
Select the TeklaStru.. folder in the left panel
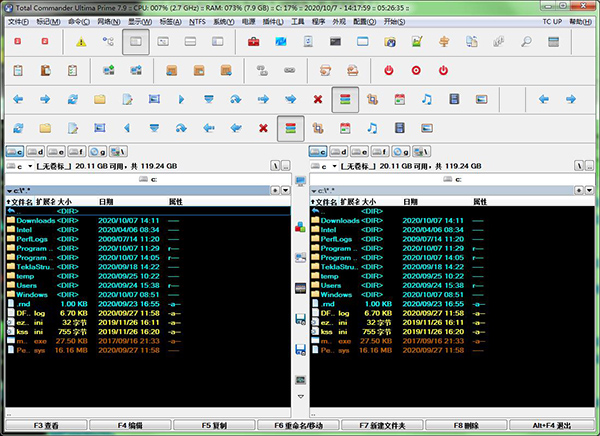pyautogui.click(x=148, y=267)
